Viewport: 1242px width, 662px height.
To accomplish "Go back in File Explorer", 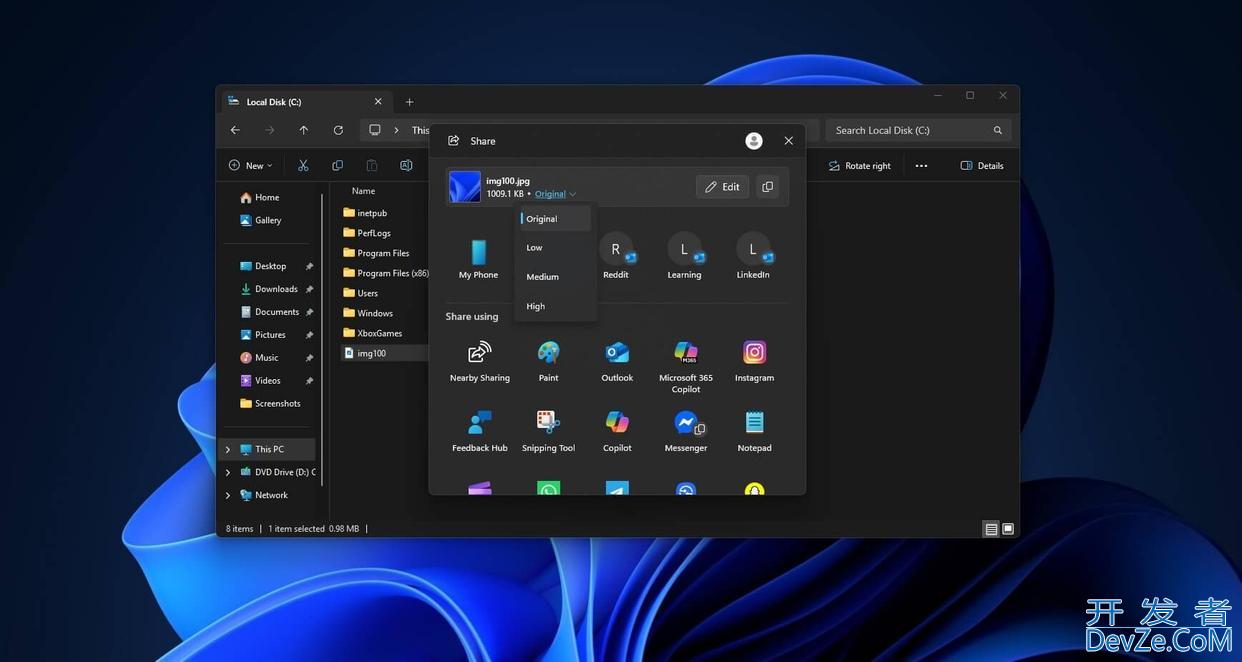I will point(235,130).
